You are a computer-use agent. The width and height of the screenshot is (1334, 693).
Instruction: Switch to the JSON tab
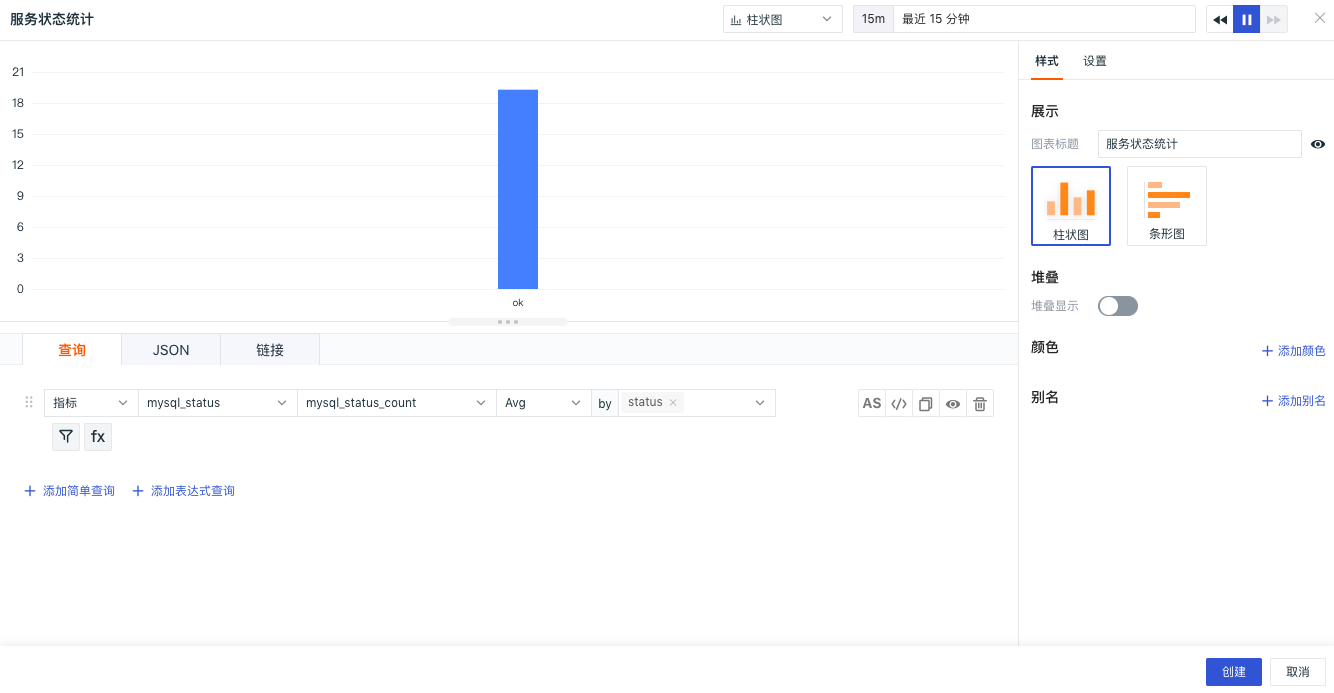pyautogui.click(x=171, y=350)
